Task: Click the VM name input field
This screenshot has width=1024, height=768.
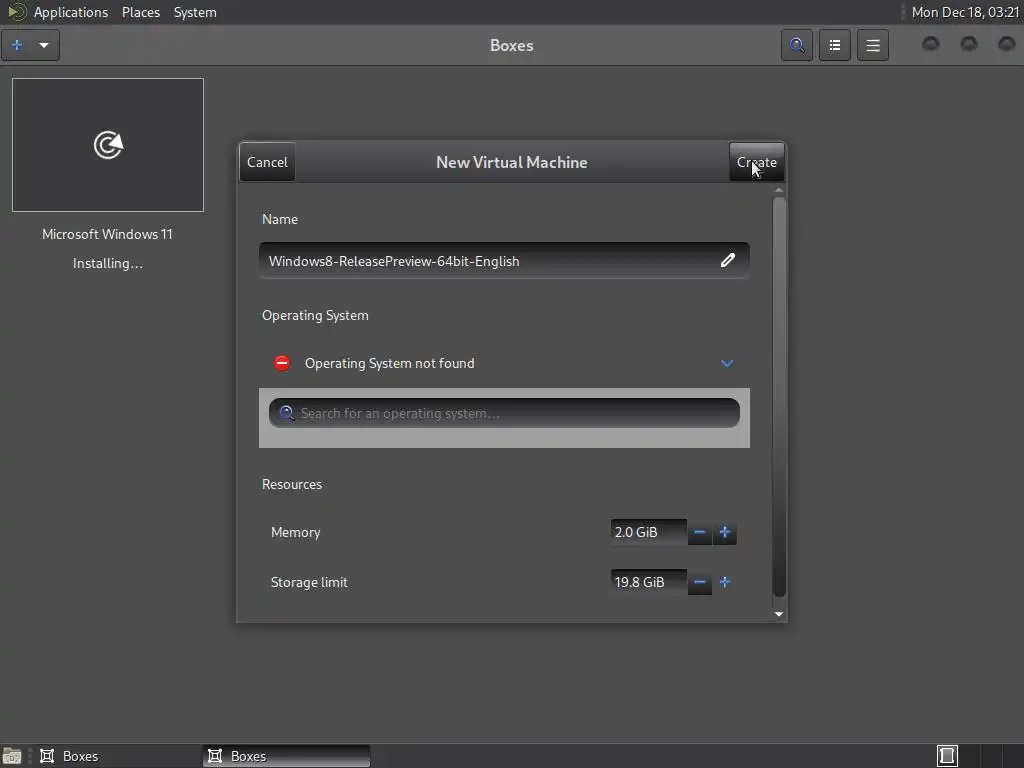Action: pyautogui.click(x=504, y=261)
